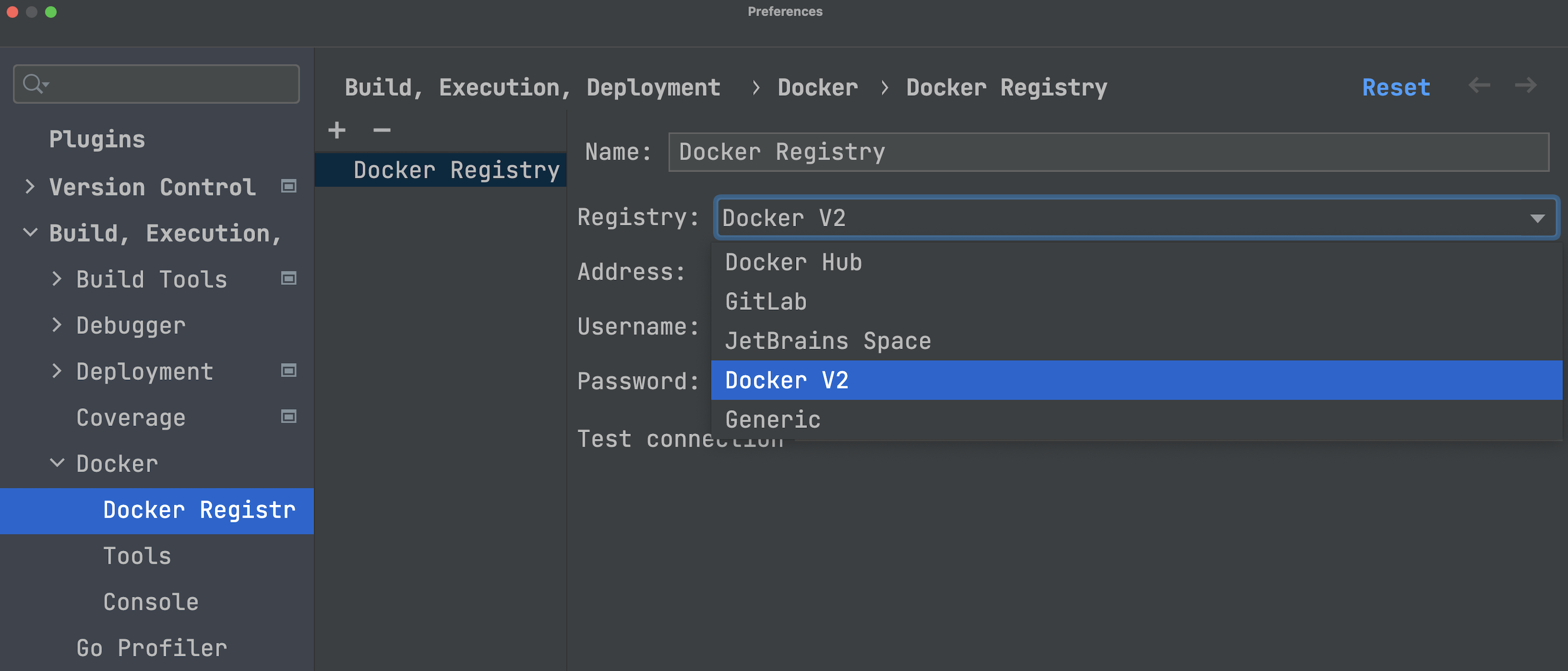1568x671 pixels.
Task: Click project-level icon beside Deployment
Action: [x=289, y=371]
